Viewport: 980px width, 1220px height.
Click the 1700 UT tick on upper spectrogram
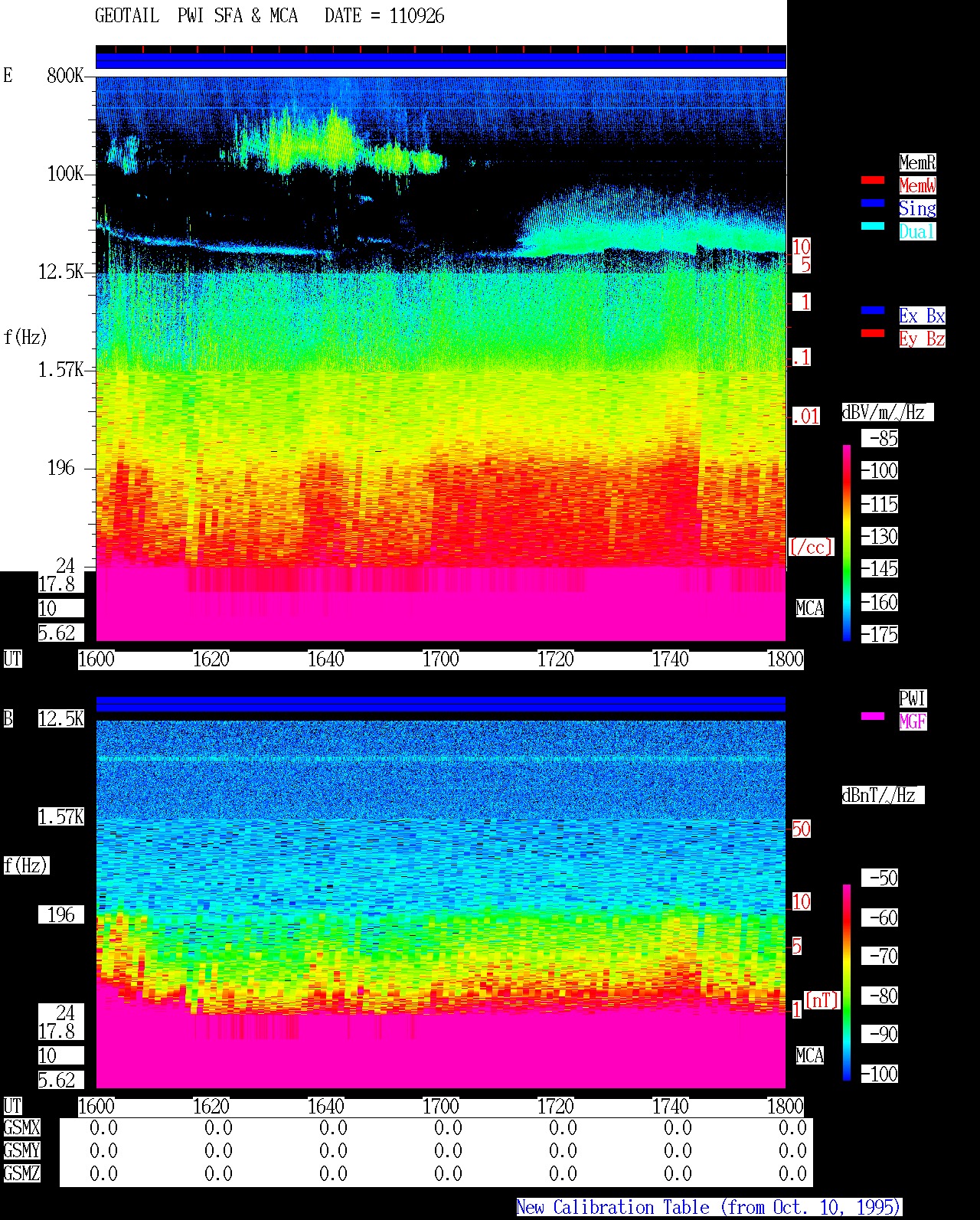tap(440, 659)
